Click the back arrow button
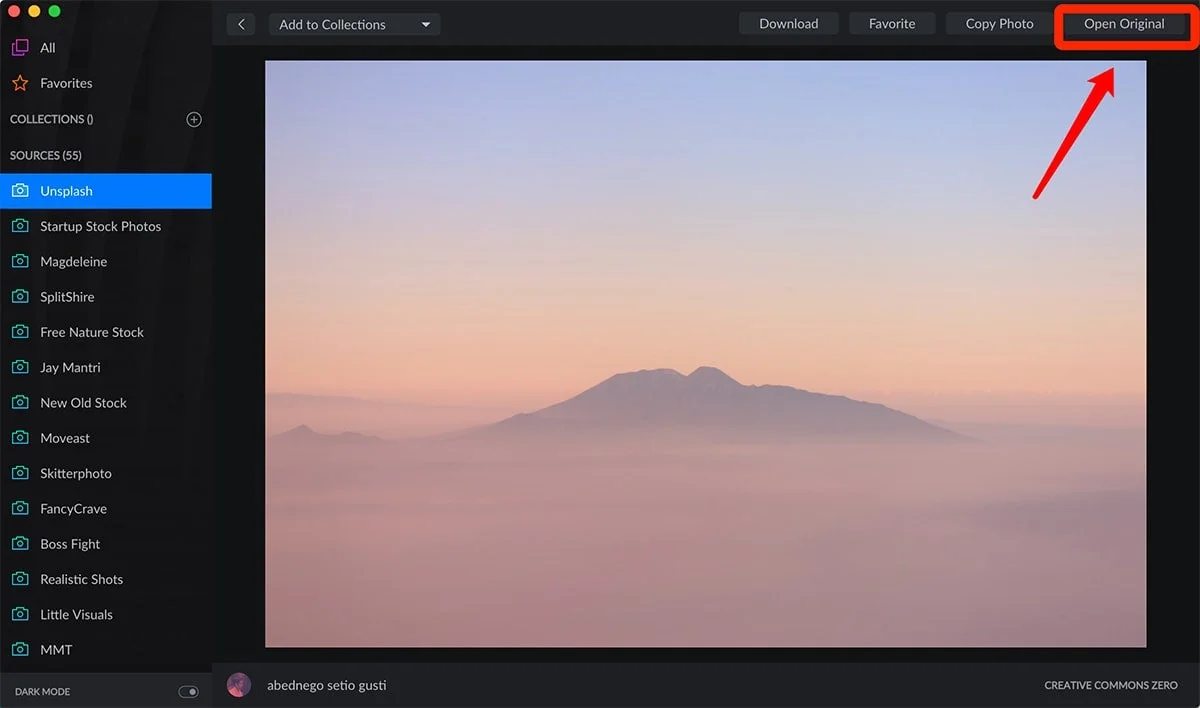This screenshot has height=708, width=1200. 241,24
